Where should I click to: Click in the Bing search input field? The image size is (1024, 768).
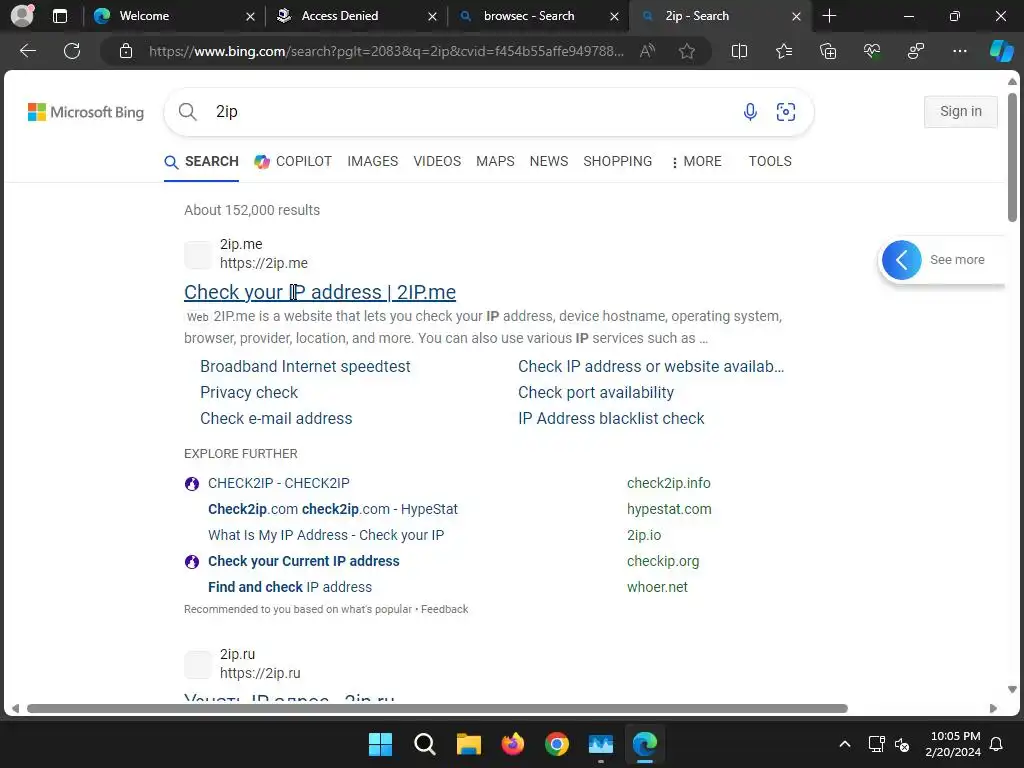coord(470,112)
